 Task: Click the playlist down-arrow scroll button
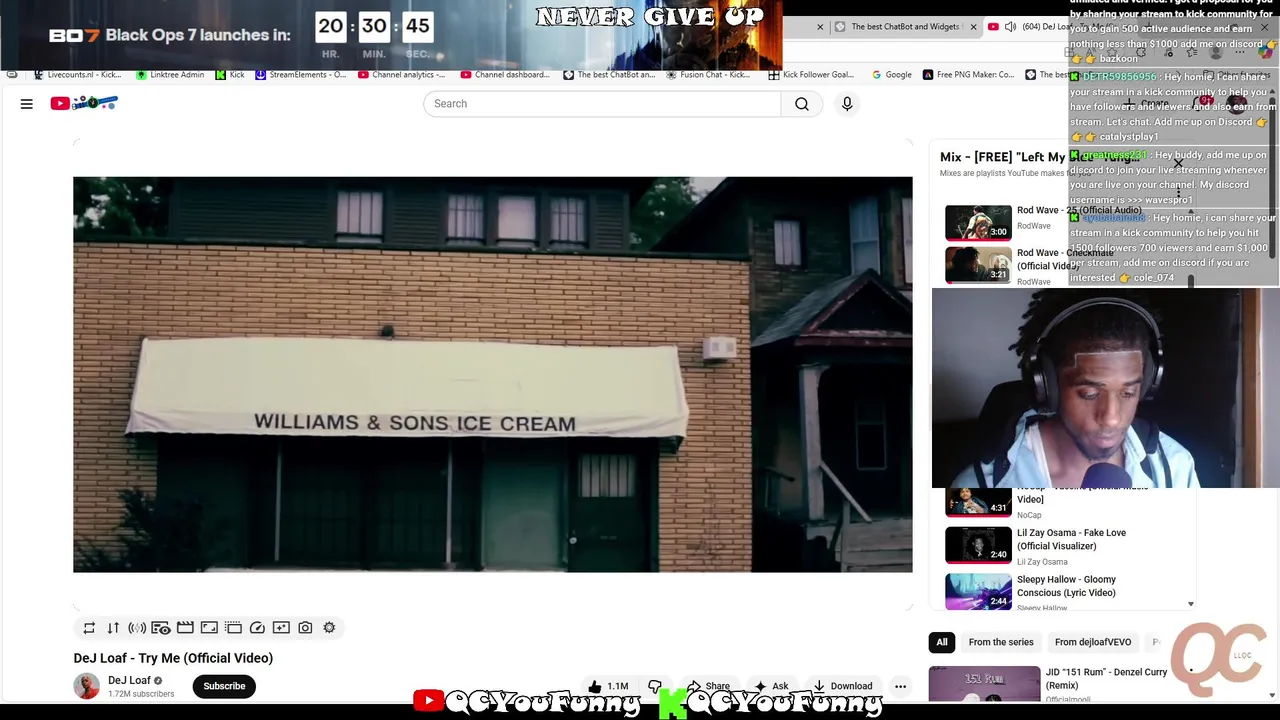point(1190,604)
